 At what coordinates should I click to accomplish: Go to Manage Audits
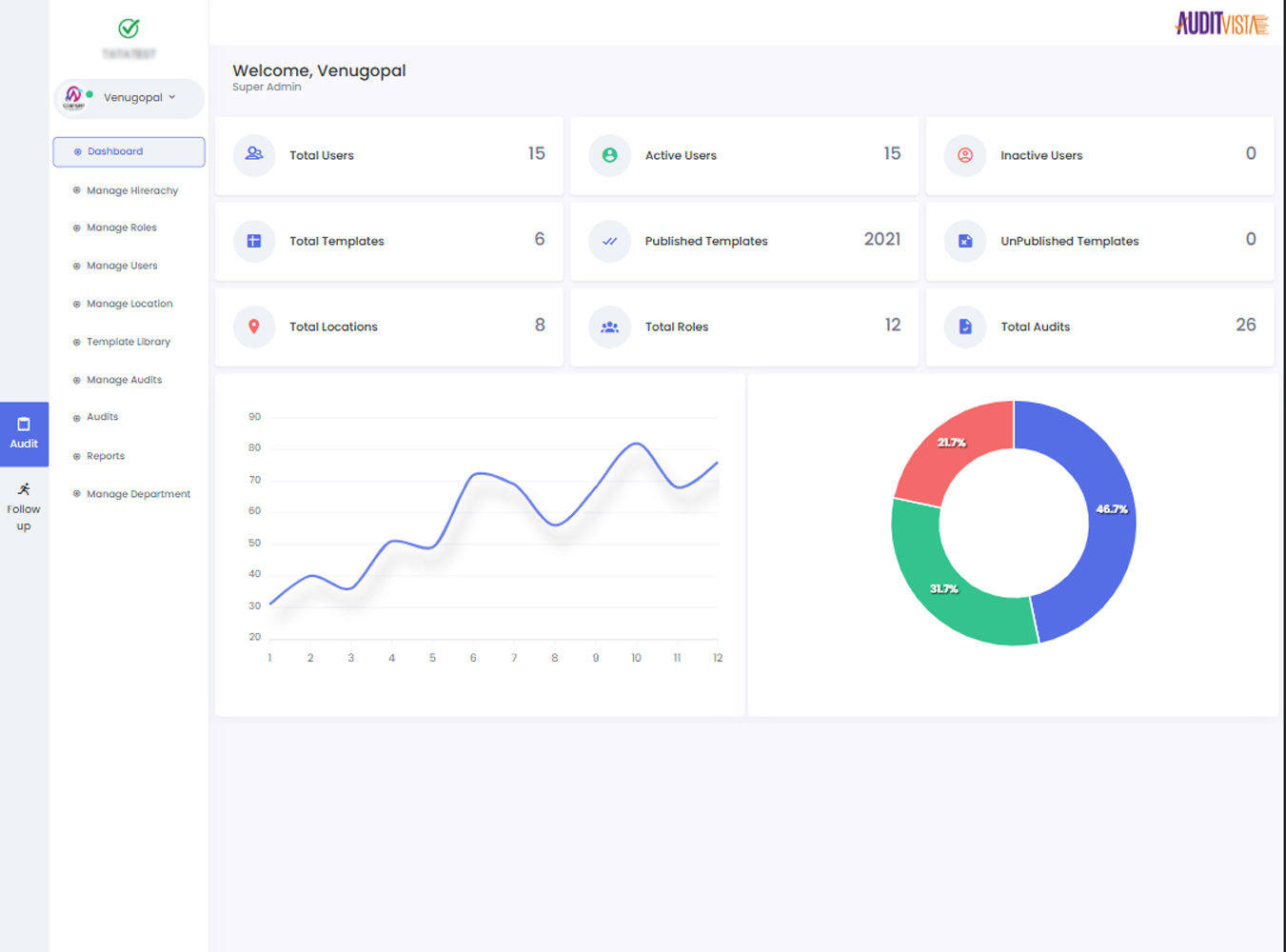(124, 380)
